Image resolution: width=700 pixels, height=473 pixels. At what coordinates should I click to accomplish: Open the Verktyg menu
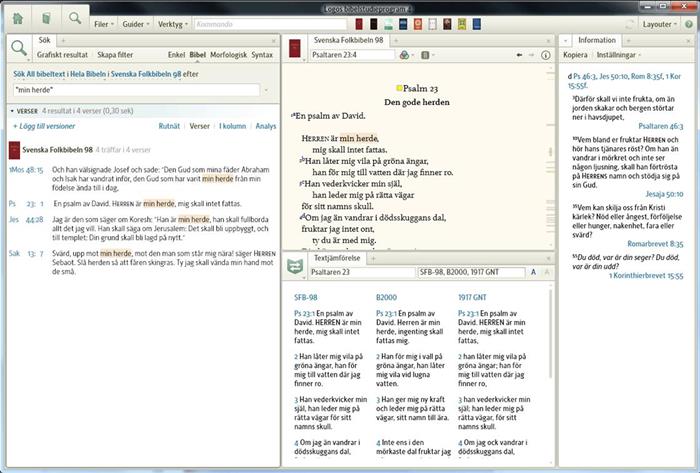tap(173, 24)
